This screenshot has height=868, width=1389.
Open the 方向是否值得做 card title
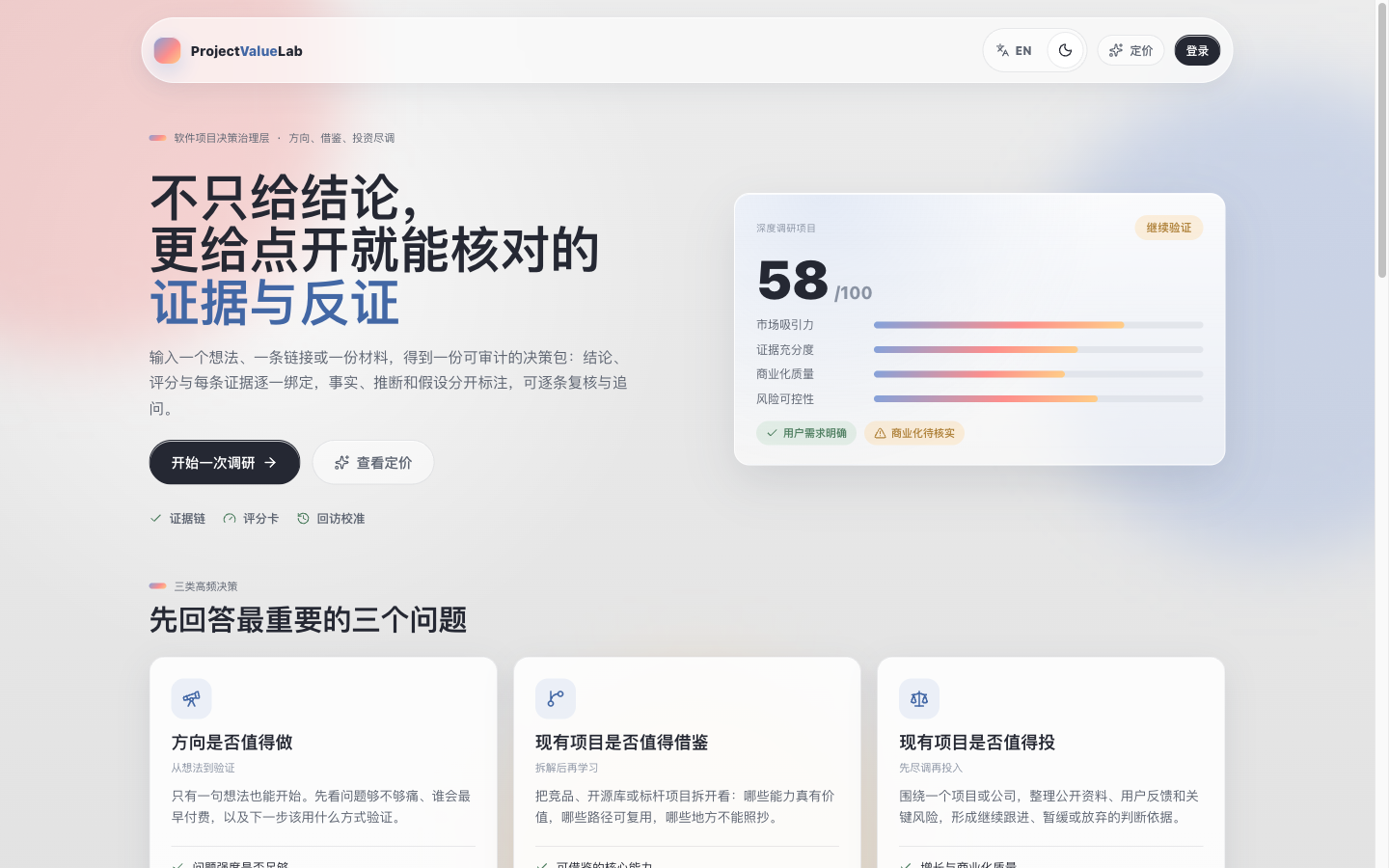tap(232, 742)
